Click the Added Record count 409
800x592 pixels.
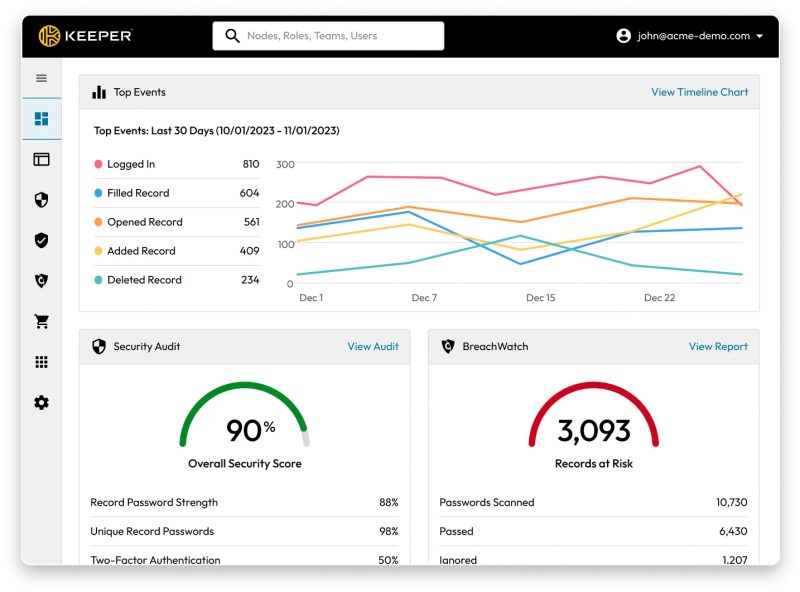[x=249, y=251]
